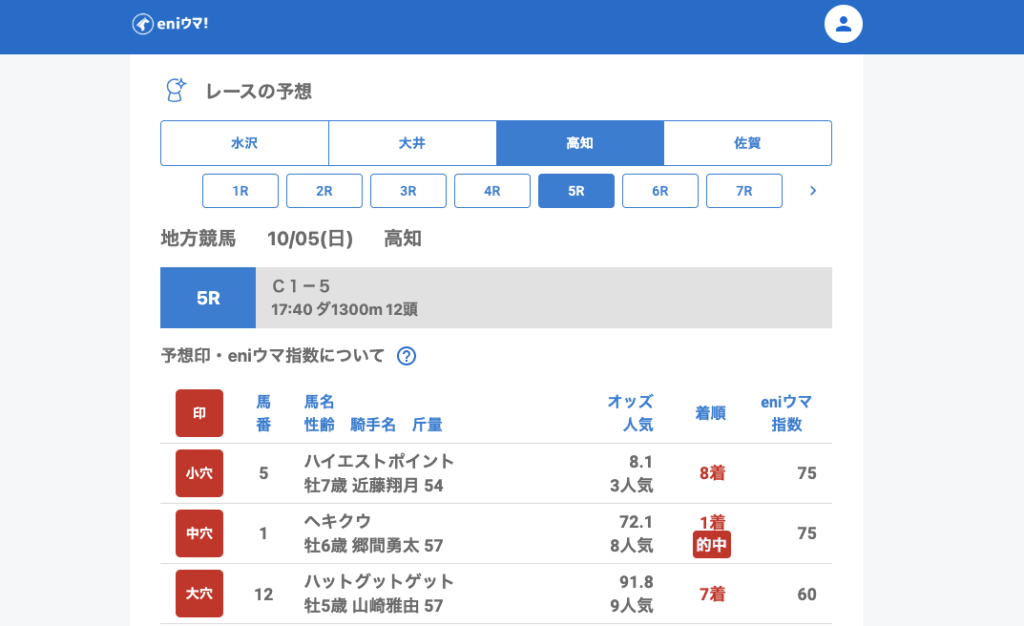Select the 水沢 racecourse tab

[x=244, y=143]
